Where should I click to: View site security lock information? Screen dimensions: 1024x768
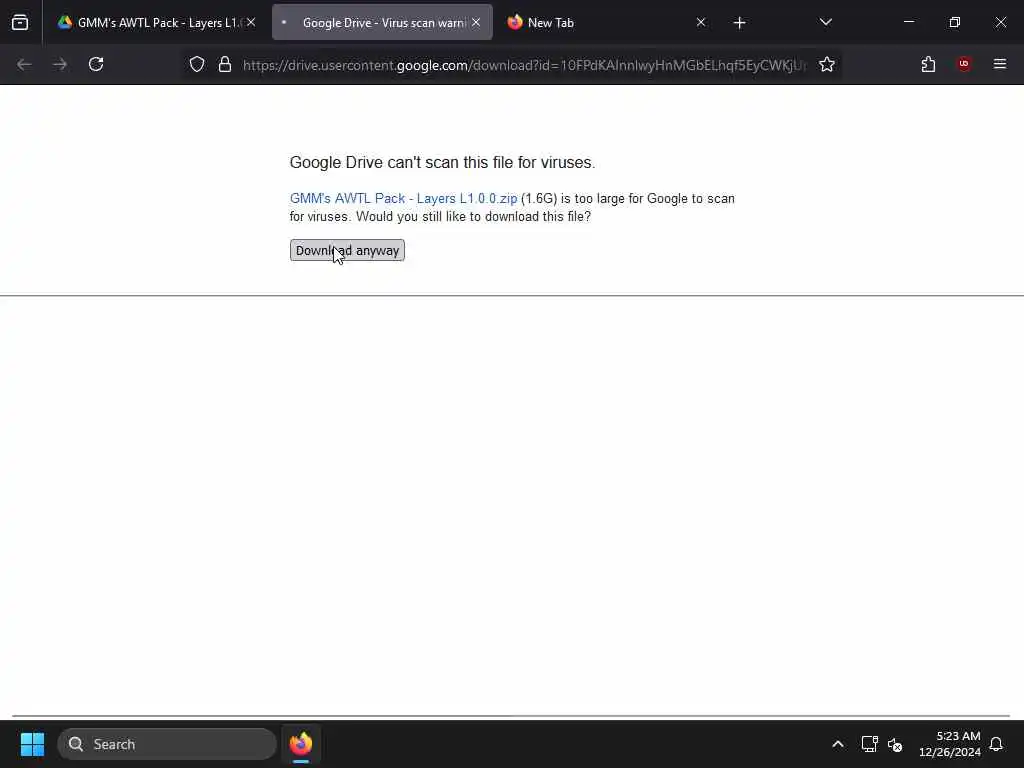225,64
